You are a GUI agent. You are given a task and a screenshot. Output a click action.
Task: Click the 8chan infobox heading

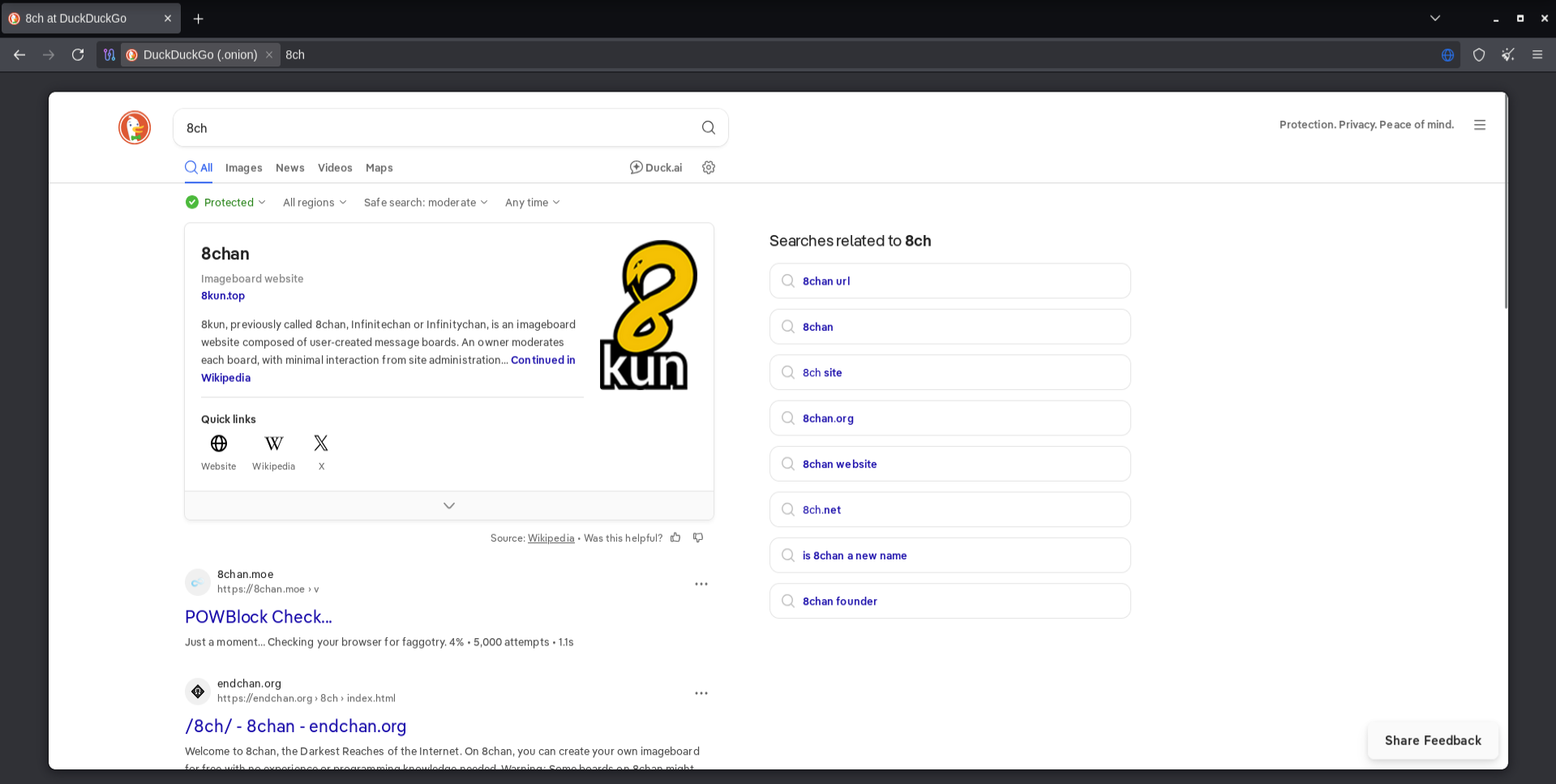[225, 254]
